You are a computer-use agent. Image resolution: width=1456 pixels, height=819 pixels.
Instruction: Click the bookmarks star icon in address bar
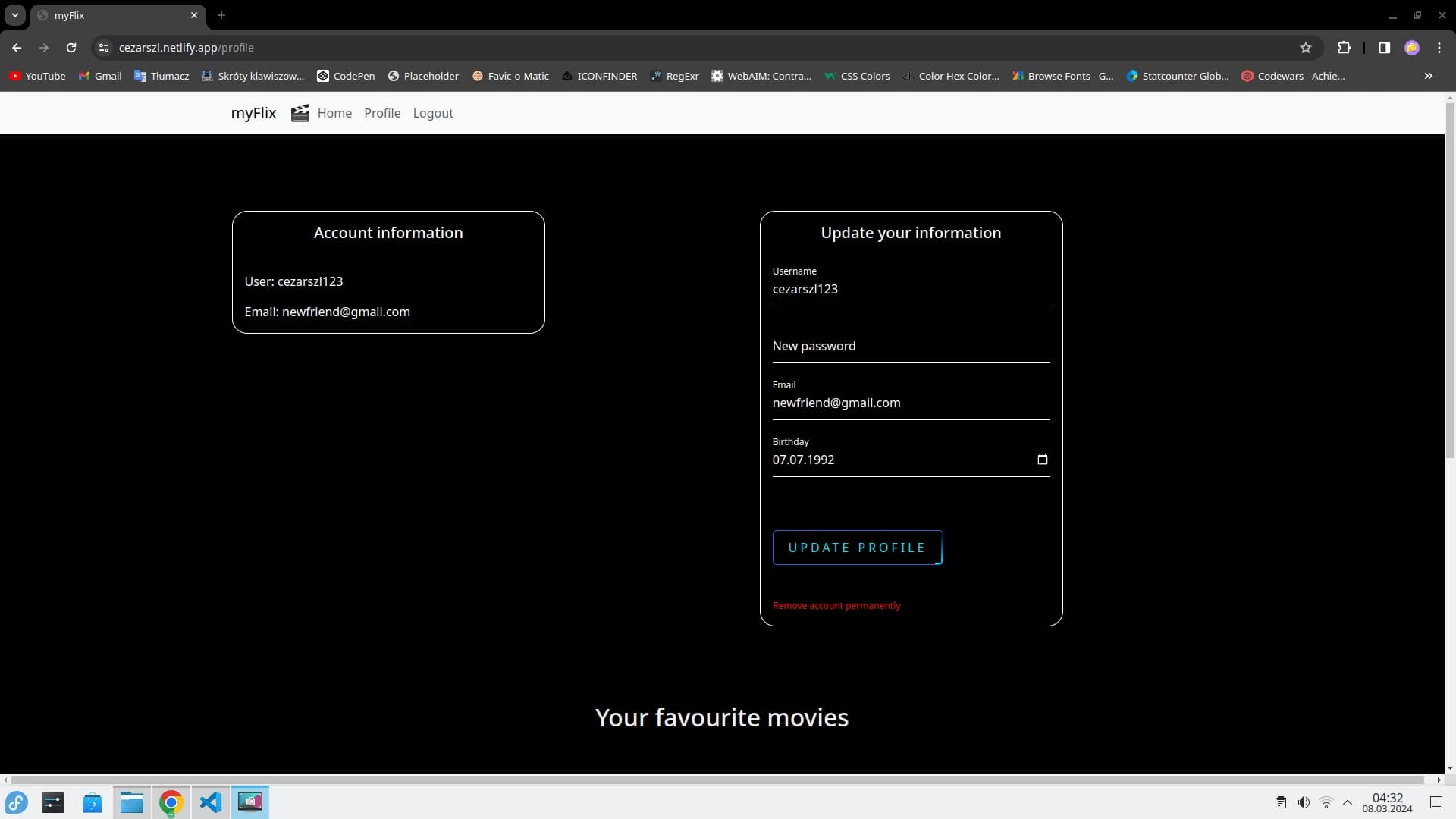click(1306, 47)
